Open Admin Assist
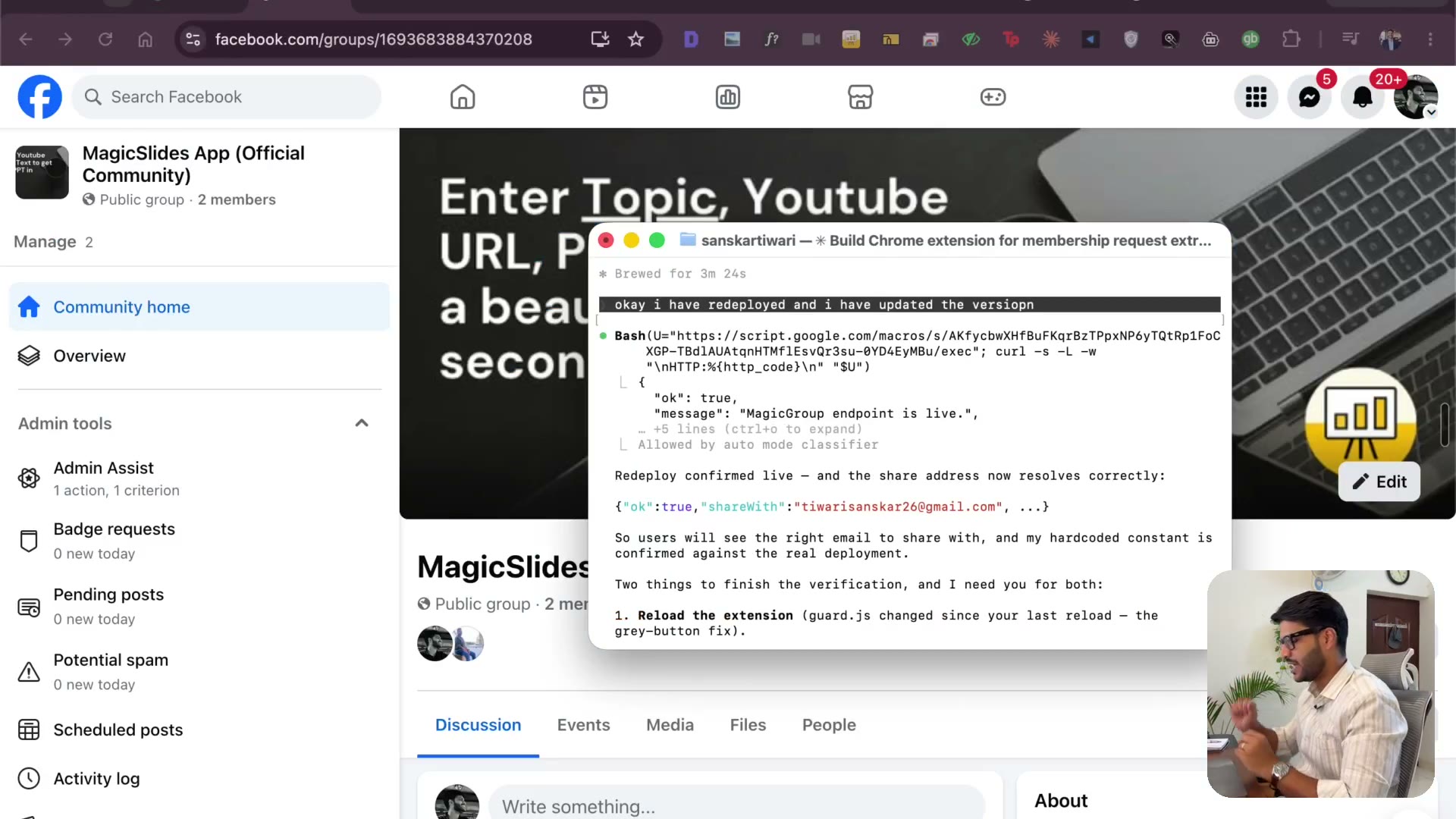Viewport: 1456px width, 819px height. click(x=199, y=479)
